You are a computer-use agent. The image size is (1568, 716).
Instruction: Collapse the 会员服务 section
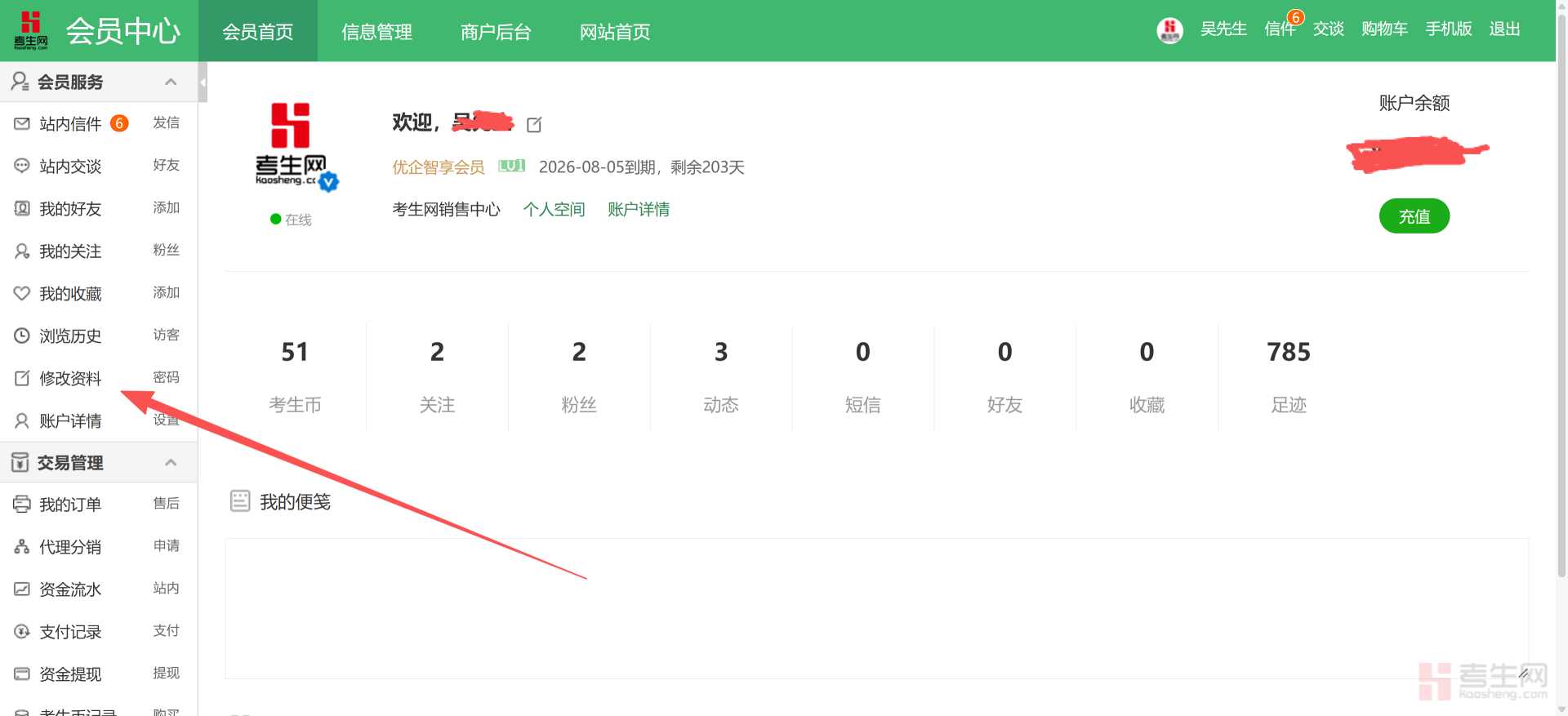coord(171,82)
